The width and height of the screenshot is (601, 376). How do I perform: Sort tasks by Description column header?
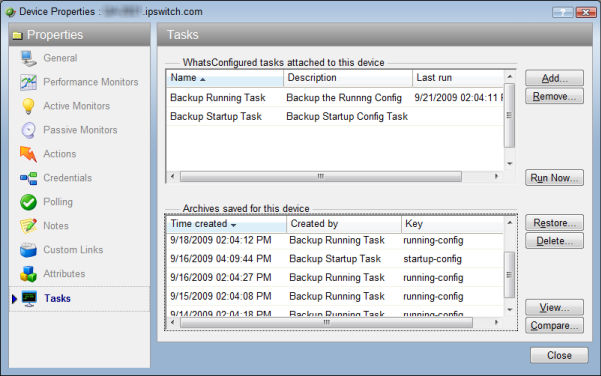click(x=348, y=78)
